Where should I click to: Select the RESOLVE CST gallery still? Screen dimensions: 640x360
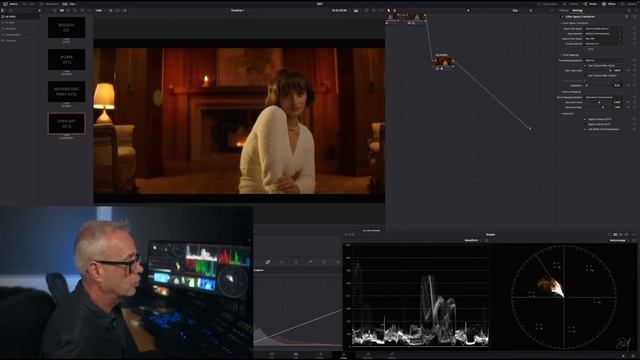pos(67,27)
